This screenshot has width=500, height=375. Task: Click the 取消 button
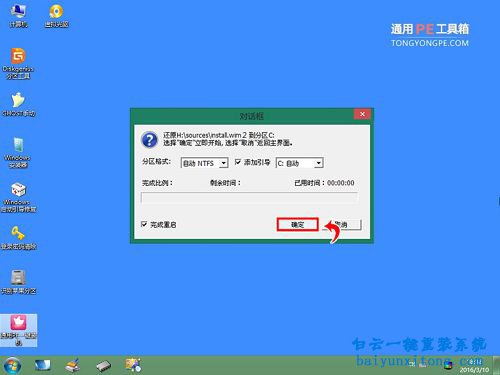(341, 224)
